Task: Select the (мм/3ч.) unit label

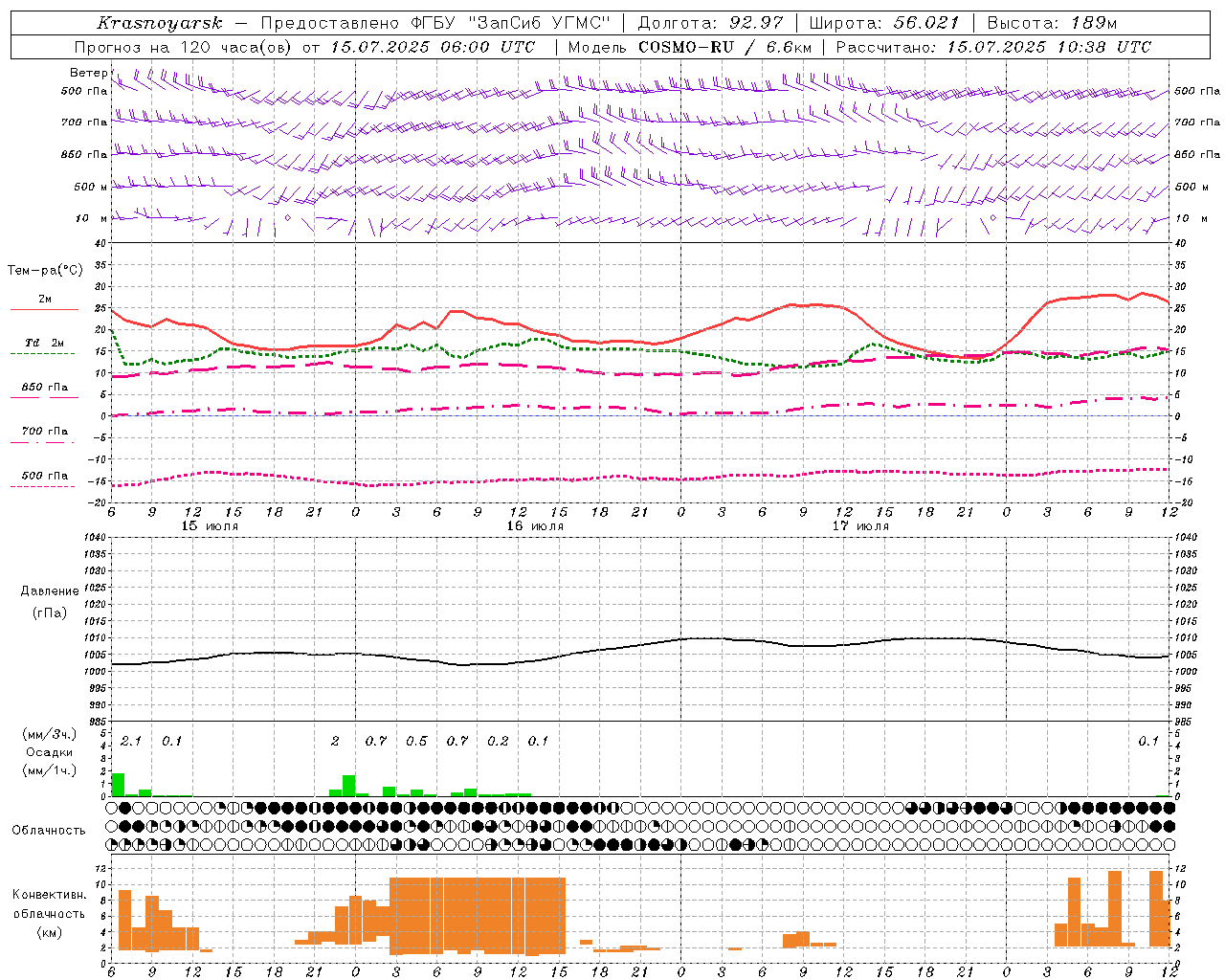Action: coord(50,734)
